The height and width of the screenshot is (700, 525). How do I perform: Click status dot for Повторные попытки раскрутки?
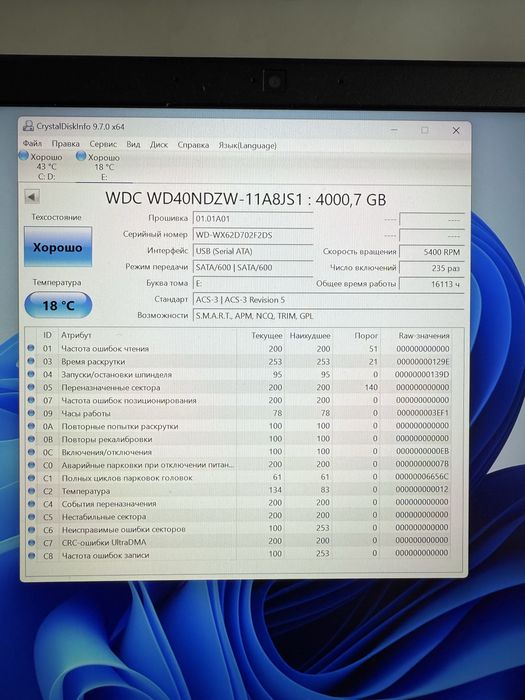tap(31, 426)
